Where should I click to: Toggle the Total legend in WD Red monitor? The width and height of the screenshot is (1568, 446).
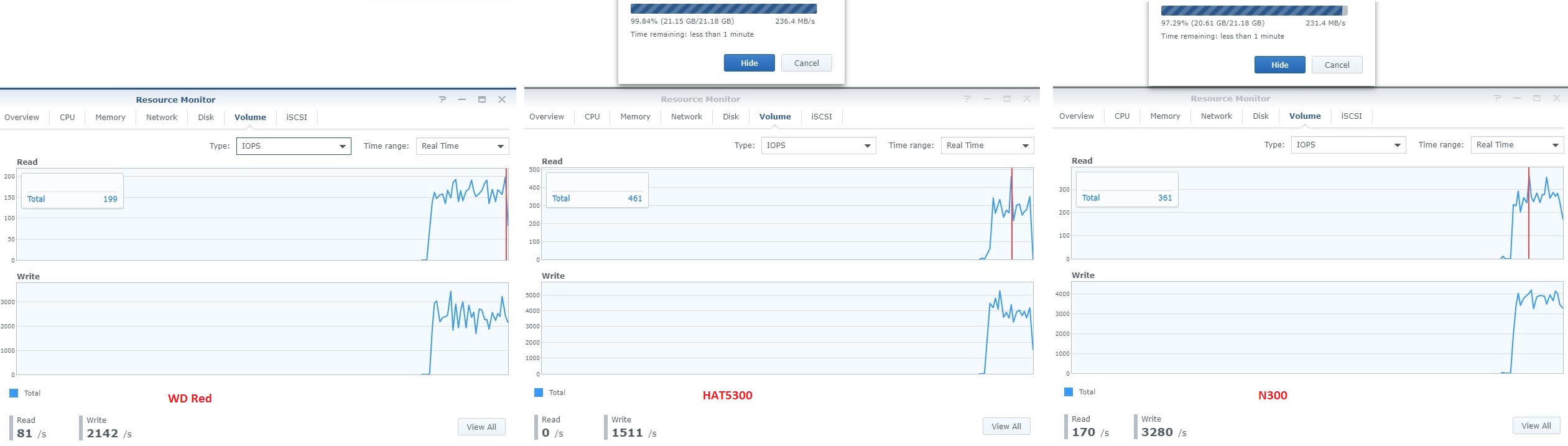[x=25, y=393]
